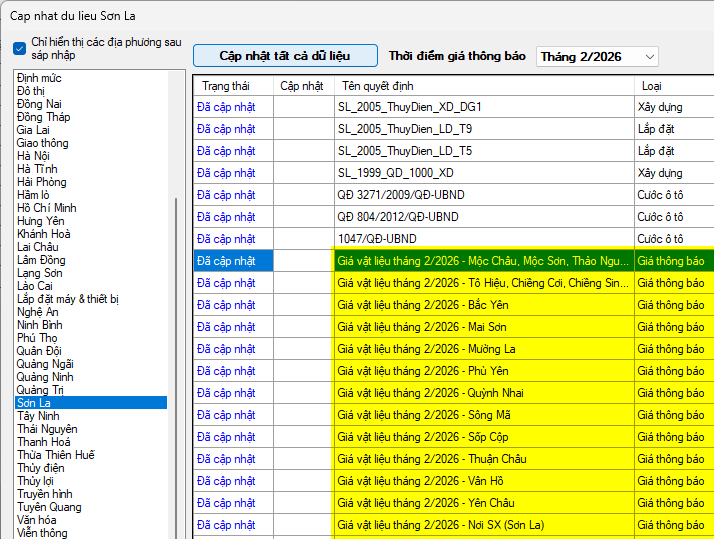The height and width of the screenshot is (539, 714).
Task: Click the 'Cập nhật' cell for Mường La row
Action: click(x=303, y=349)
